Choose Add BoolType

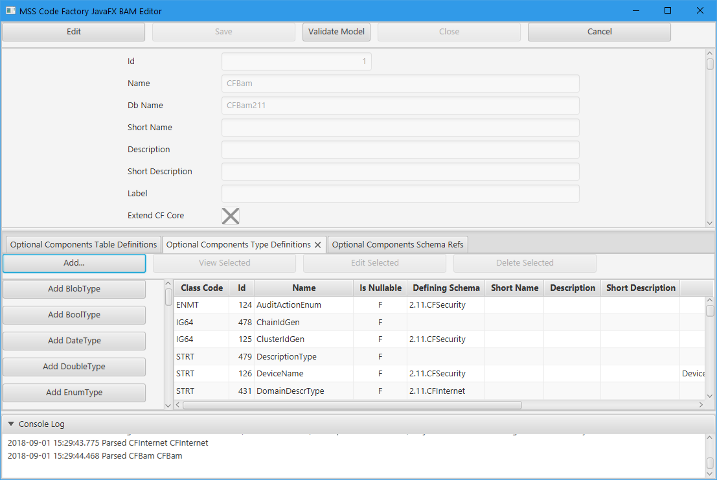coord(74,315)
